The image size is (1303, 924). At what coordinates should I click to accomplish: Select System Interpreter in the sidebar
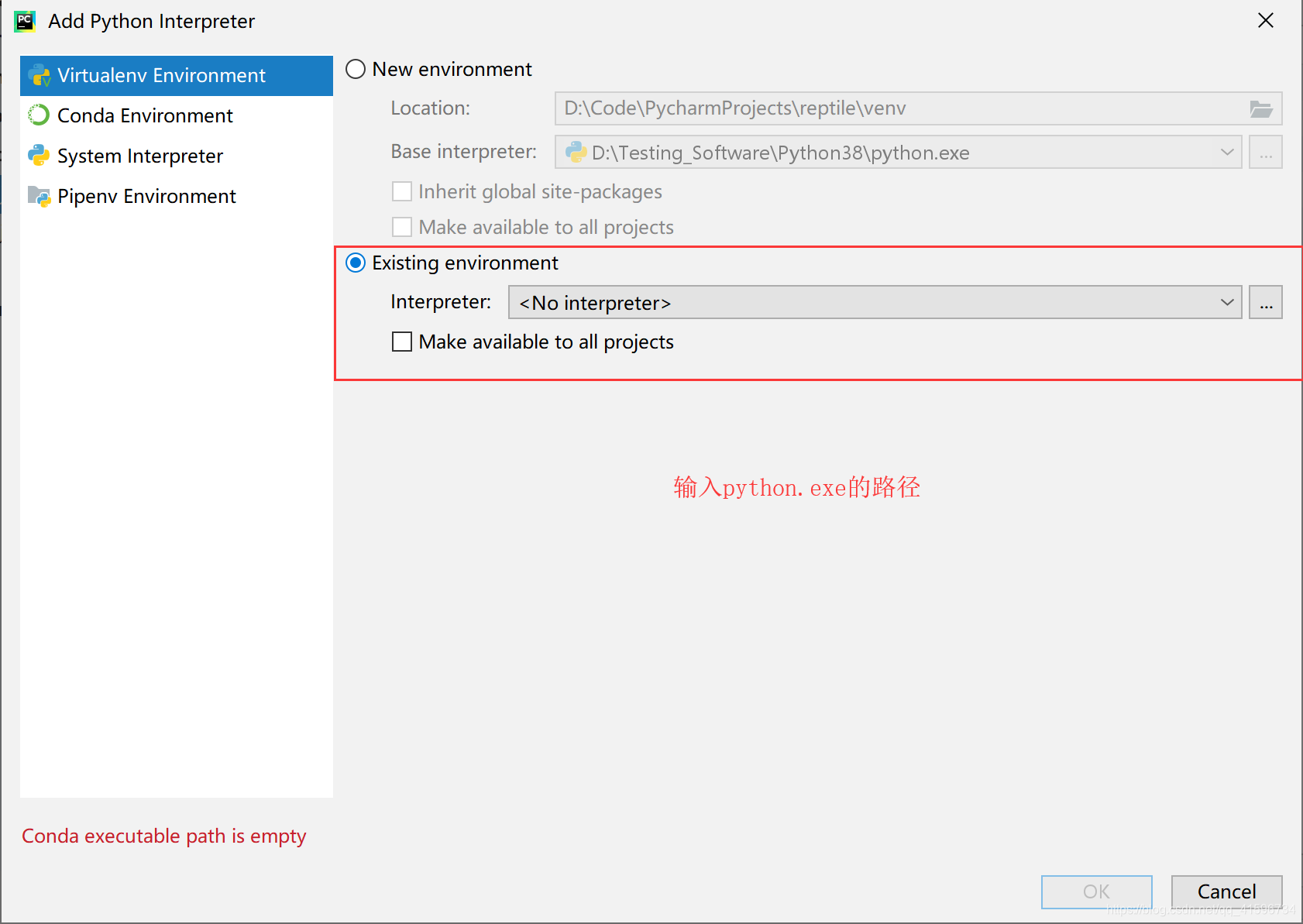click(x=139, y=156)
